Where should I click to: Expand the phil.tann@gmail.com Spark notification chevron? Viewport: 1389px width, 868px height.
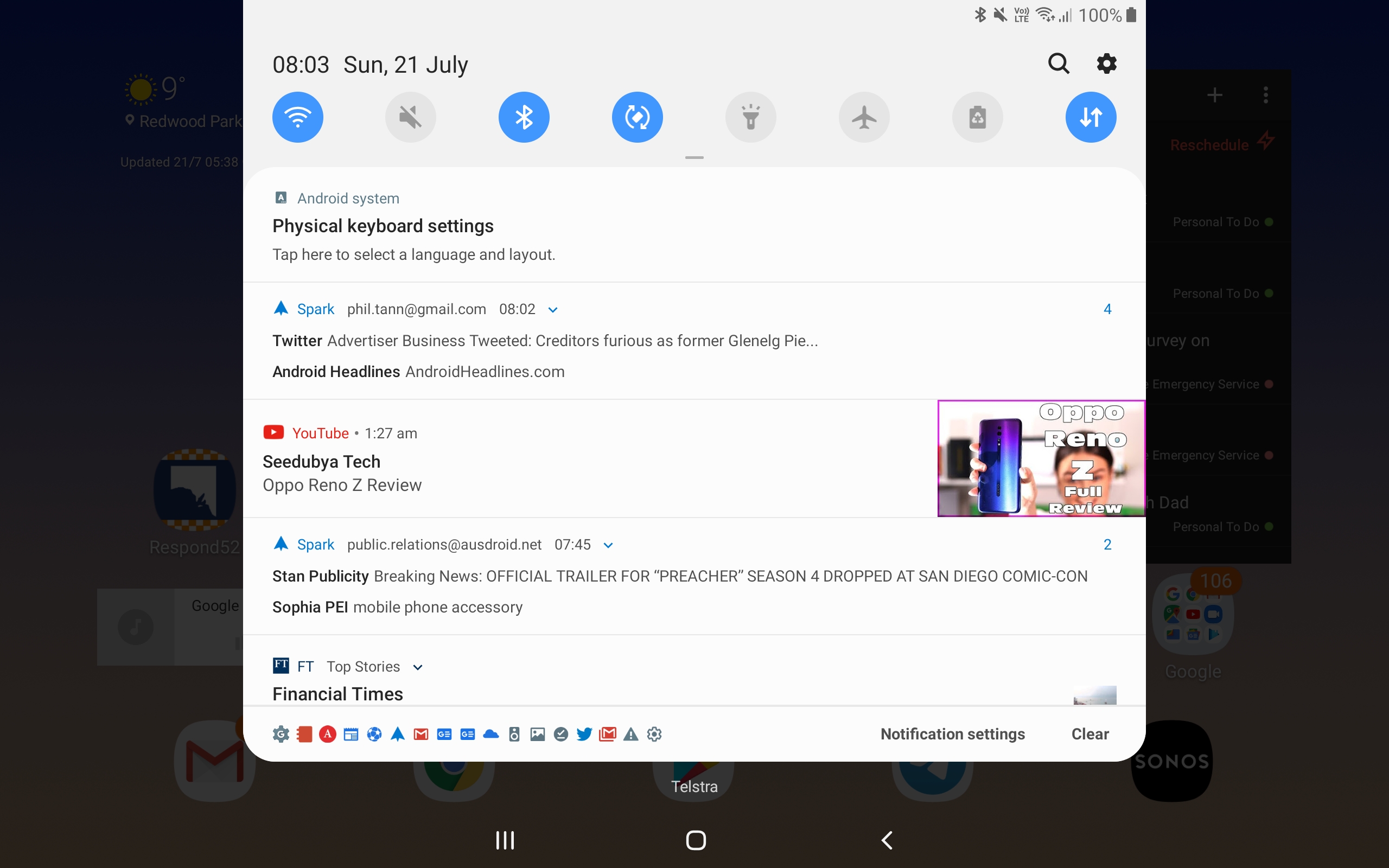[x=553, y=310]
